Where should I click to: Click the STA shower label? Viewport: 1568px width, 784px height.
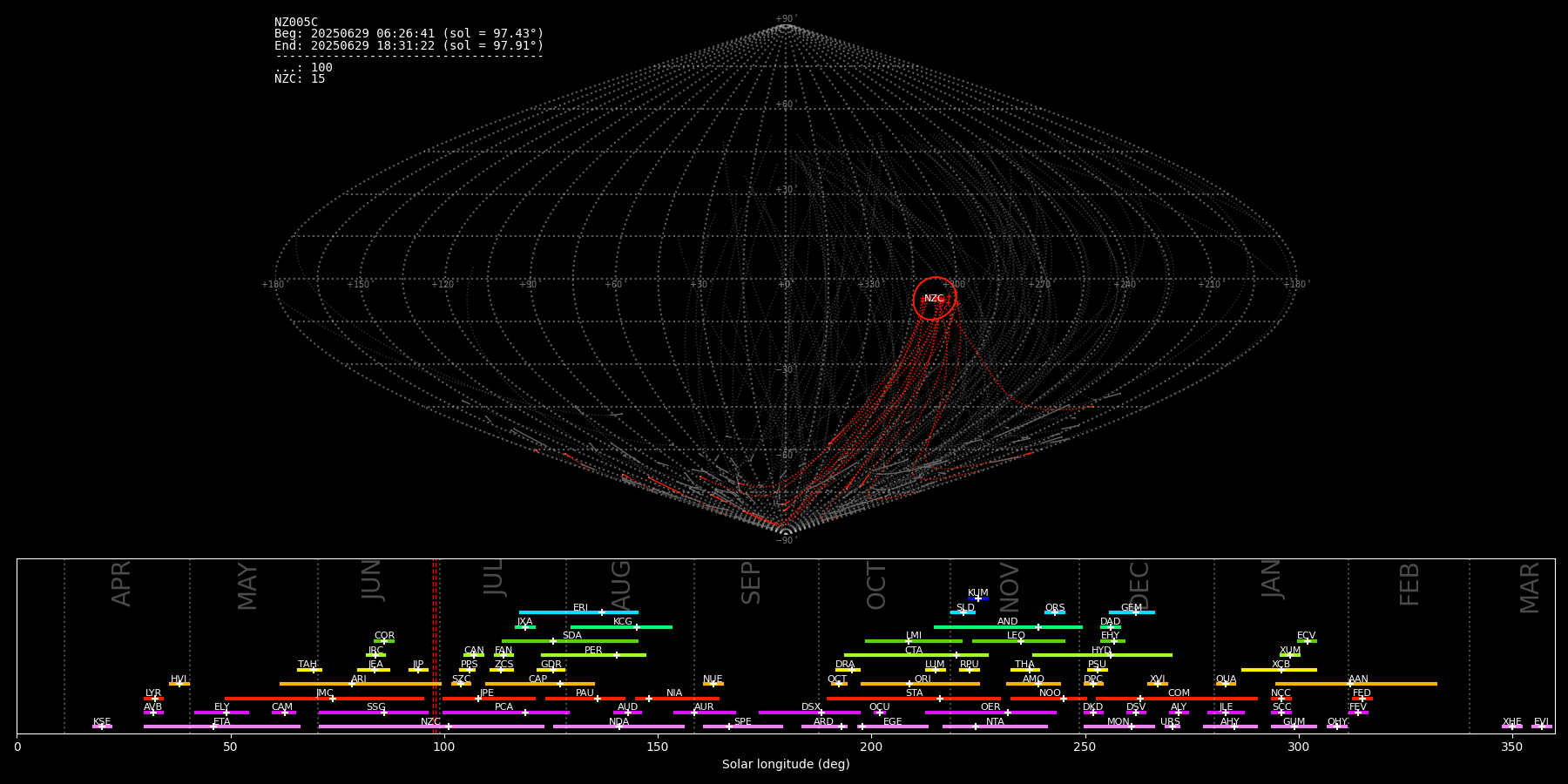point(914,693)
